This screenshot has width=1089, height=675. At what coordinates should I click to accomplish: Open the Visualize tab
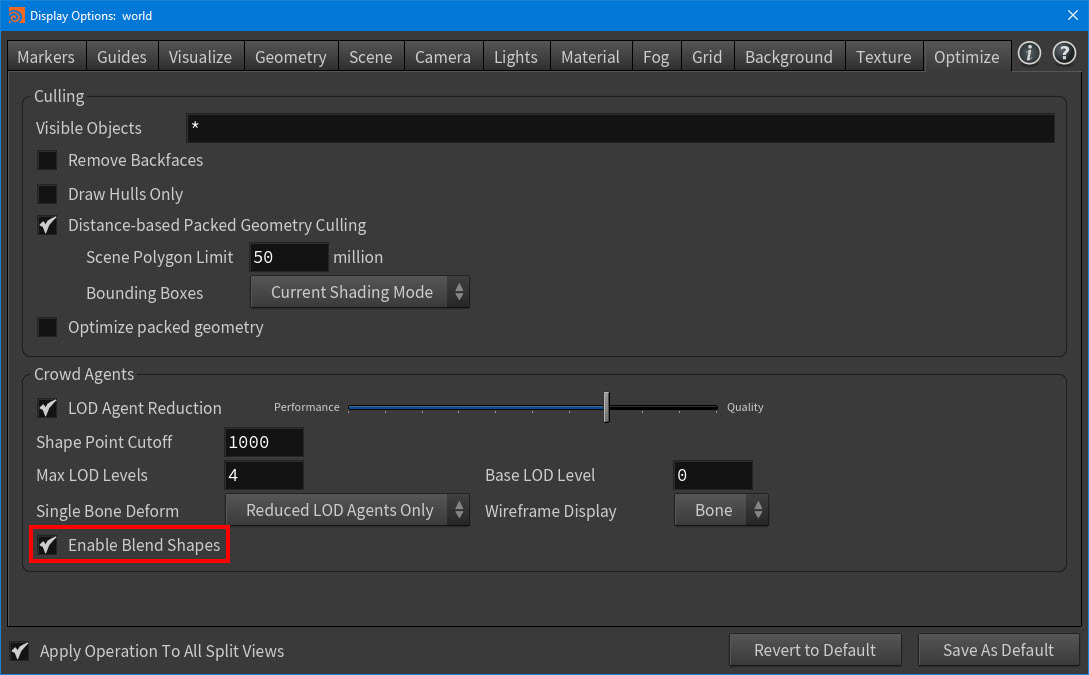[201, 57]
